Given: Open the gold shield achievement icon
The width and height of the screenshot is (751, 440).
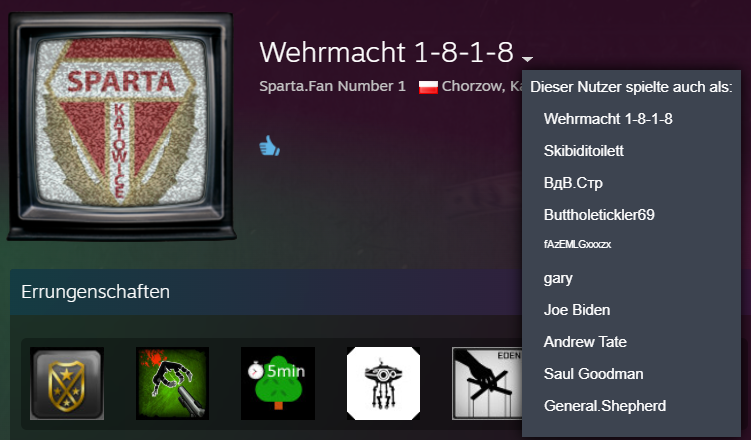Looking at the screenshot, I should (67, 384).
